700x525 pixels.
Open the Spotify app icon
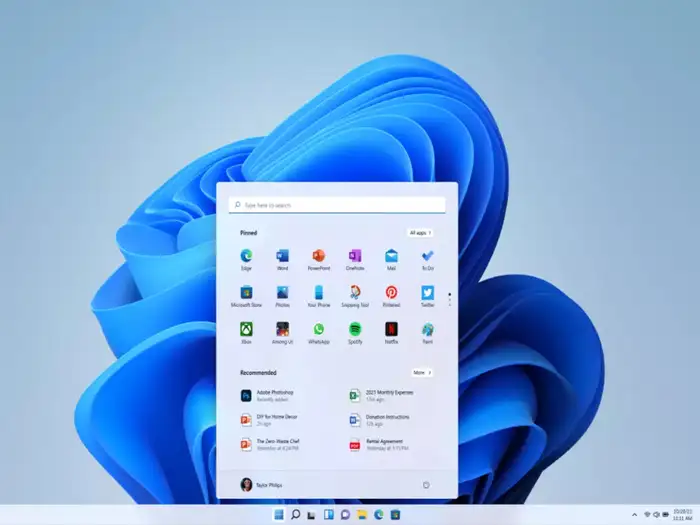click(x=354, y=329)
